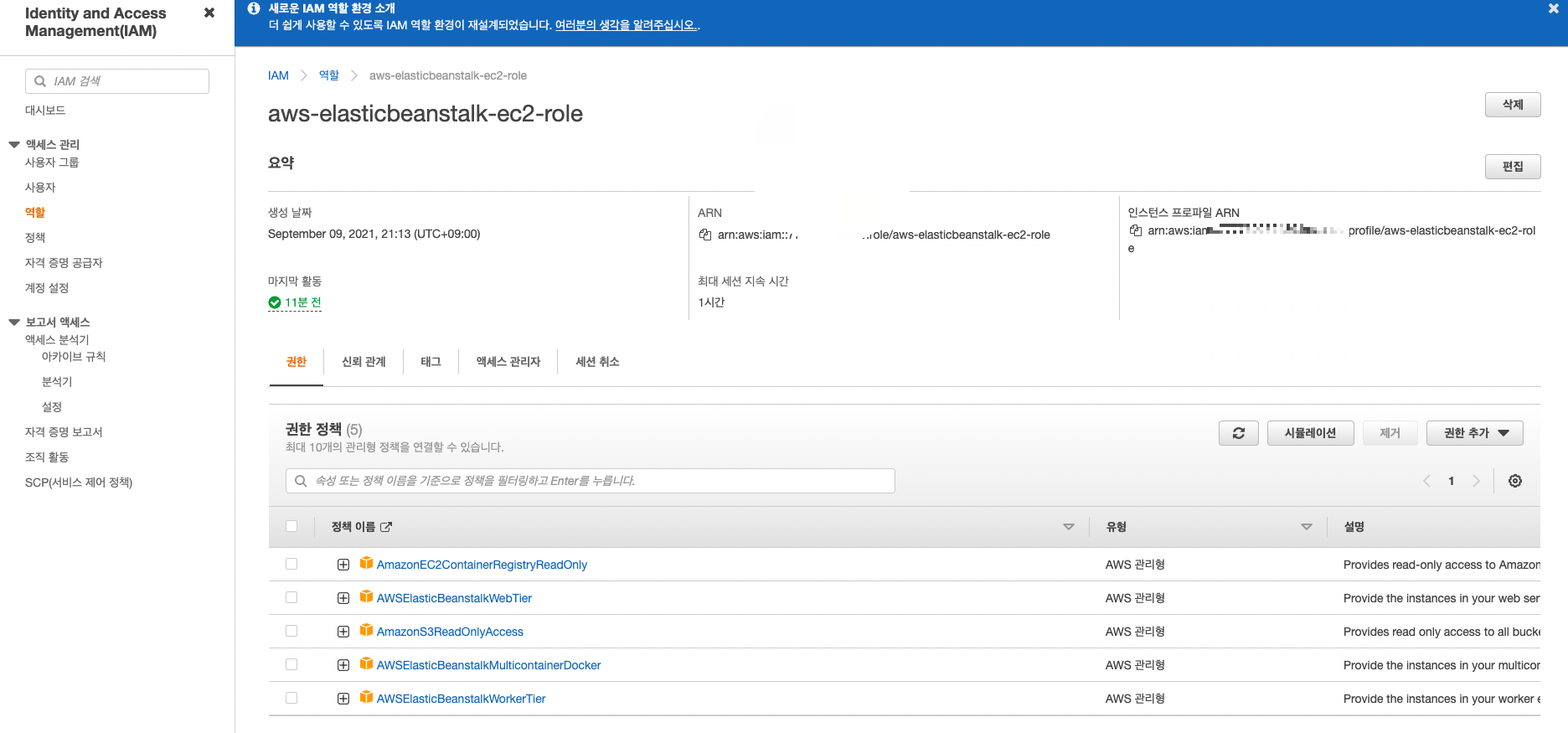Click policy cube icon for AWSElasticBeanstalkWebTier
The width and height of the screenshot is (1568, 733).
point(366,597)
